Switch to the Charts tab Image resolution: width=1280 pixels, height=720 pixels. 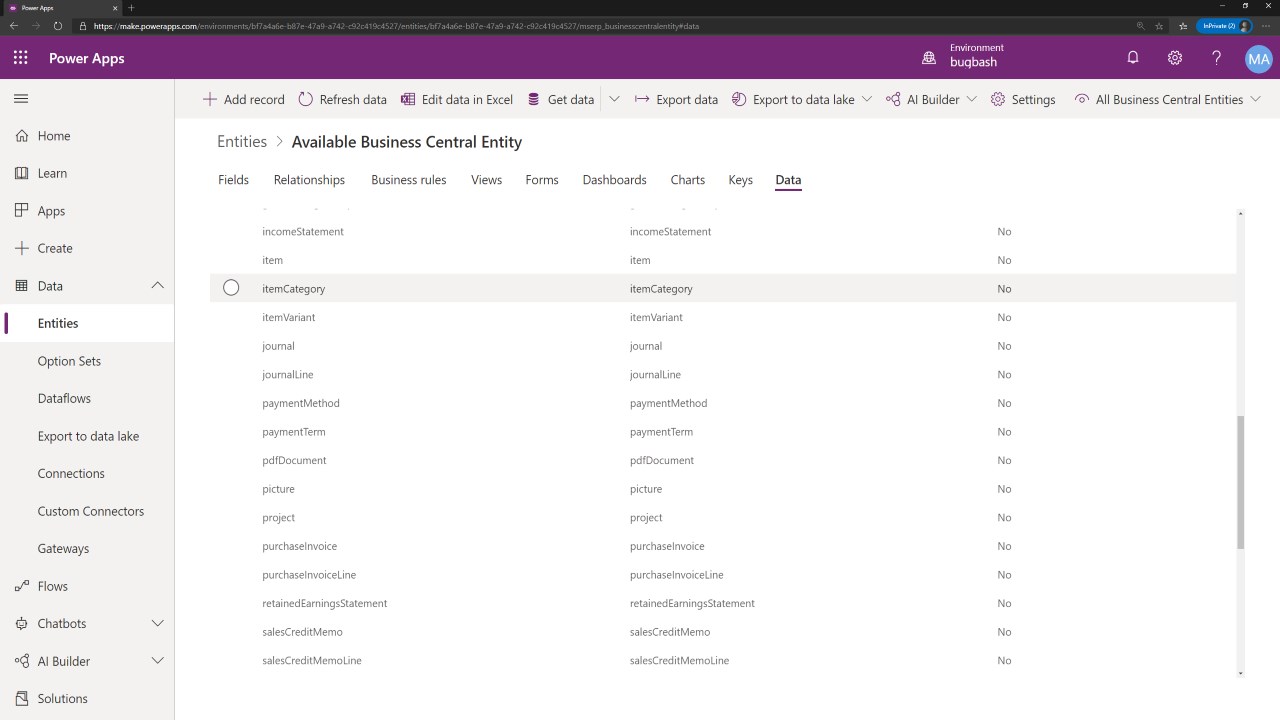coord(688,180)
